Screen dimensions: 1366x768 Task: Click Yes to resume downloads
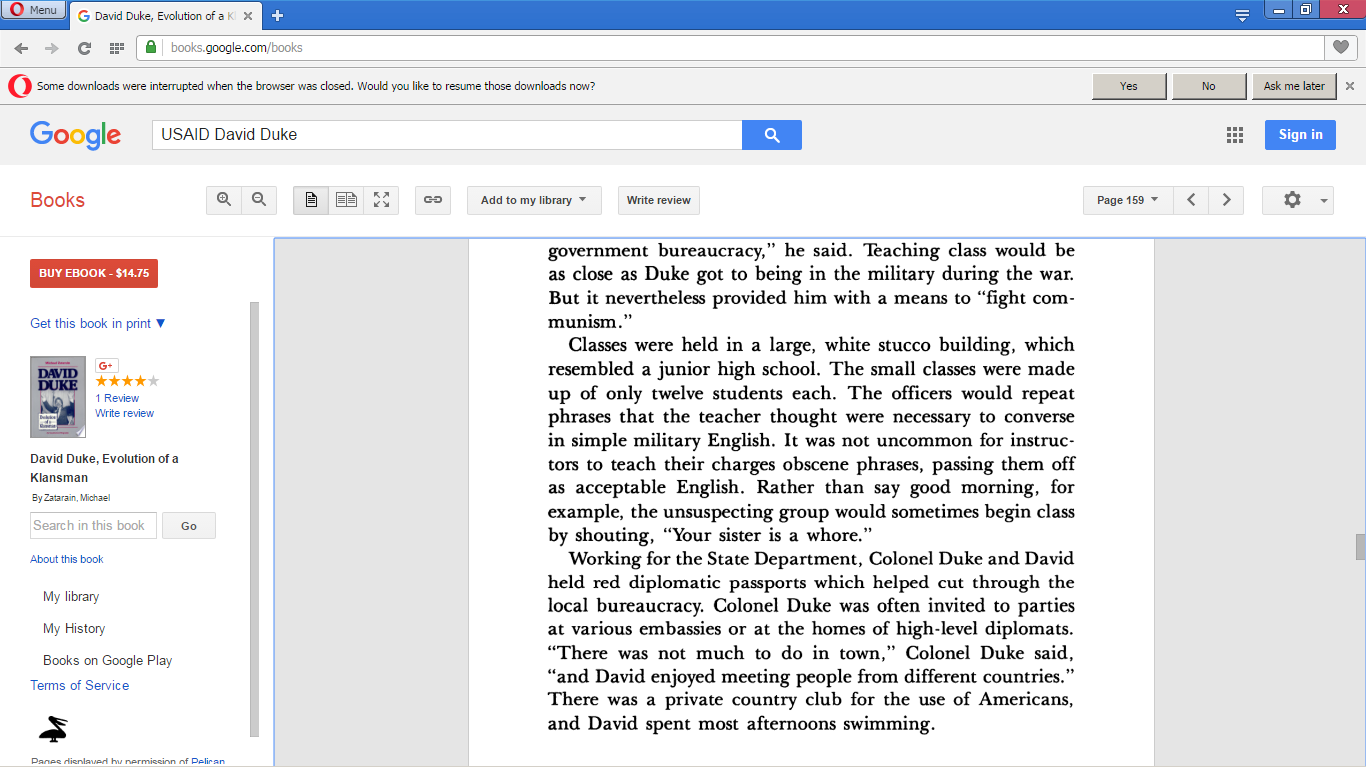tap(1129, 86)
